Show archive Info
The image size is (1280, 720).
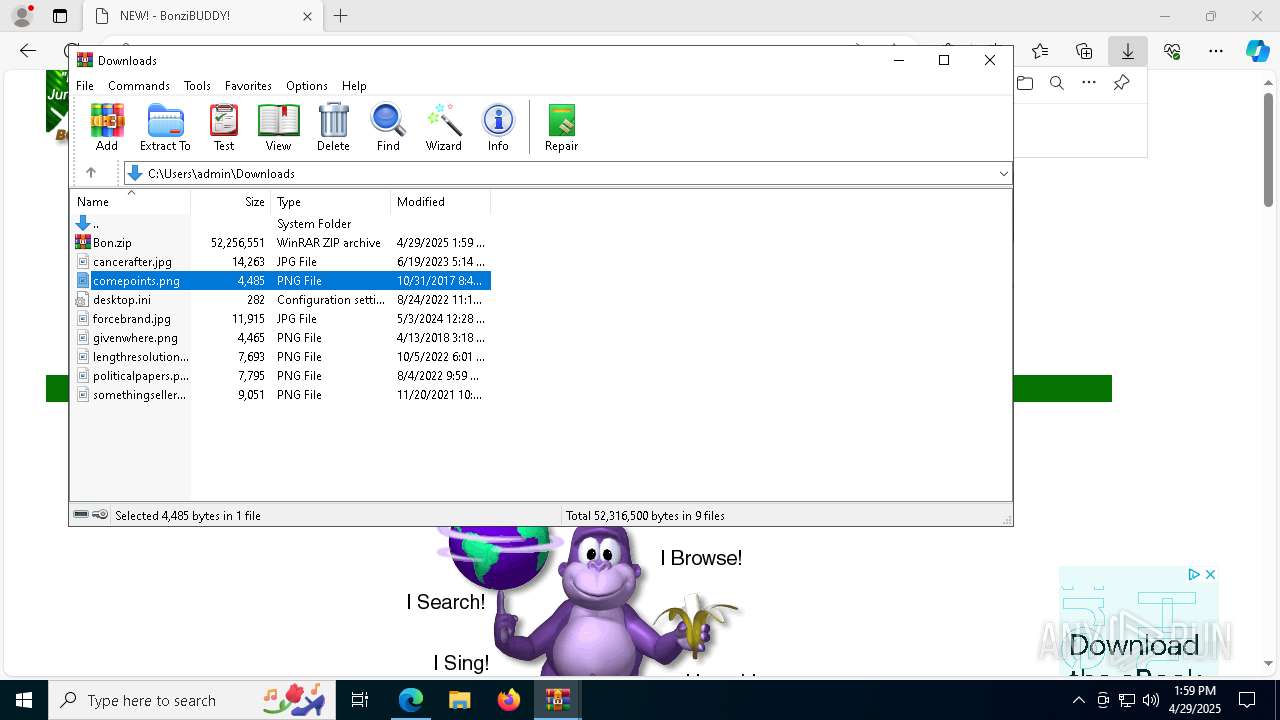[x=498, y=127]
